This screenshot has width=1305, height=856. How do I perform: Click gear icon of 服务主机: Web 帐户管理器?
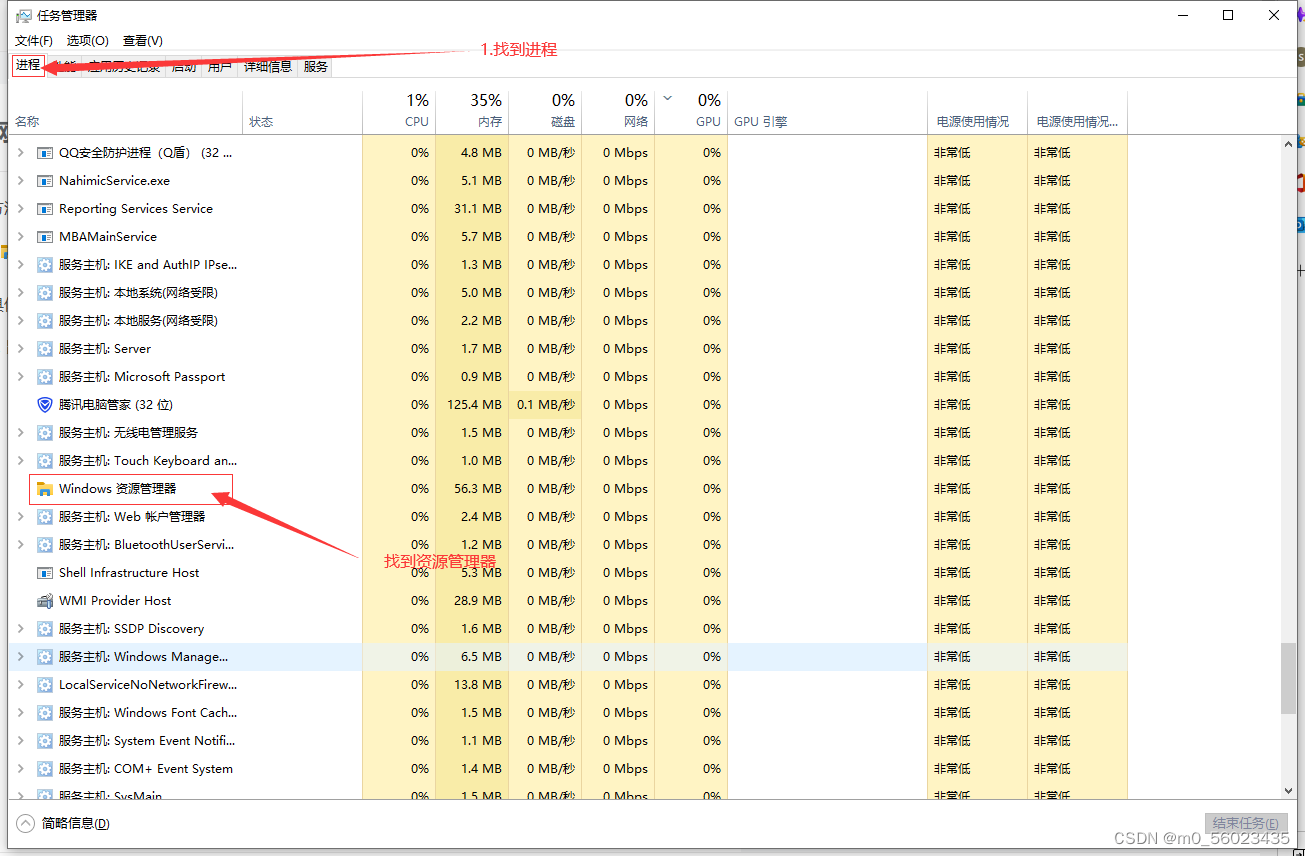pyautogui.click(x=44, y=517)
